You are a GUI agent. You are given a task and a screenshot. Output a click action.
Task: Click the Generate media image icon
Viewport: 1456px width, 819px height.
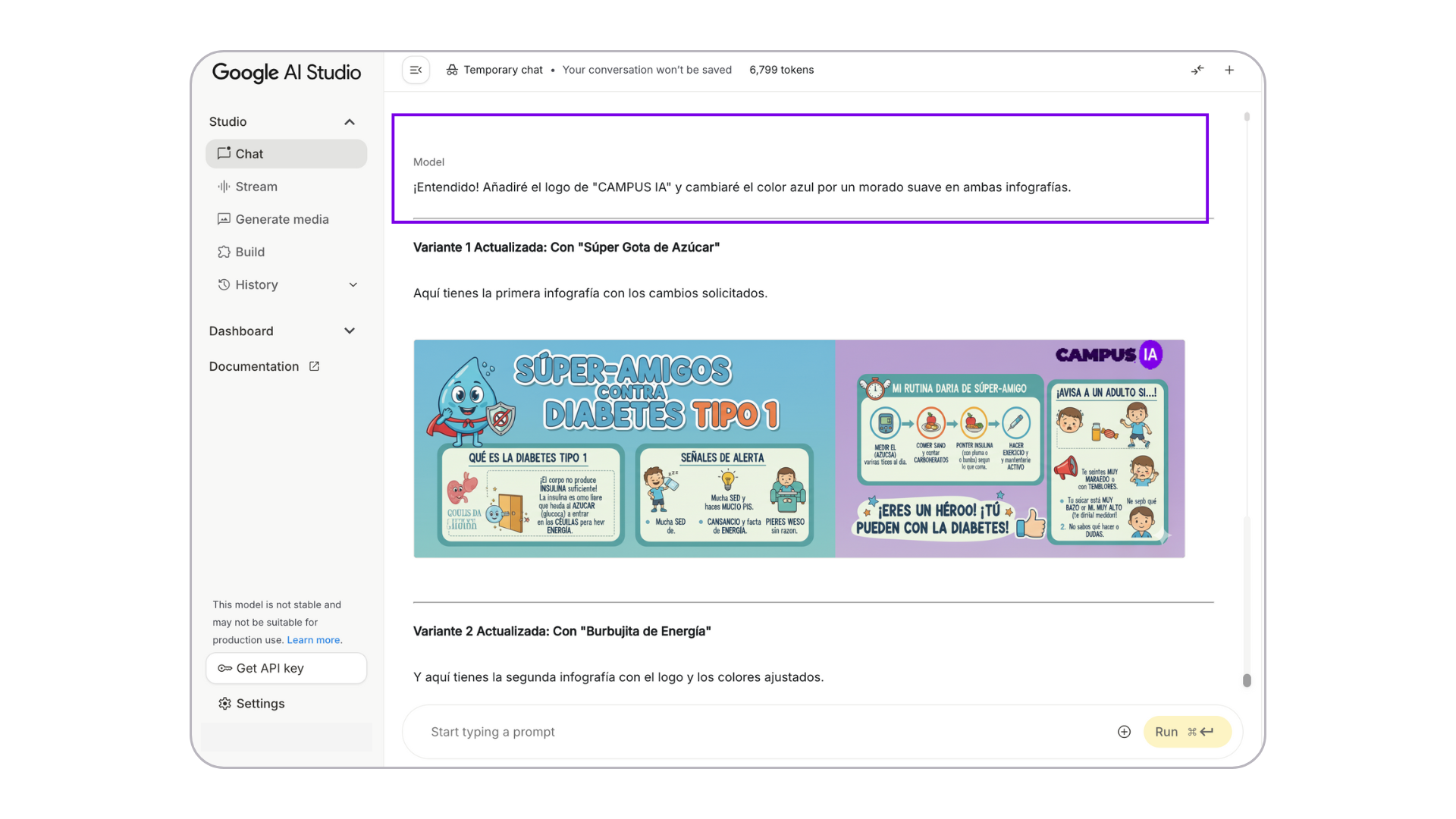(224, 219)
